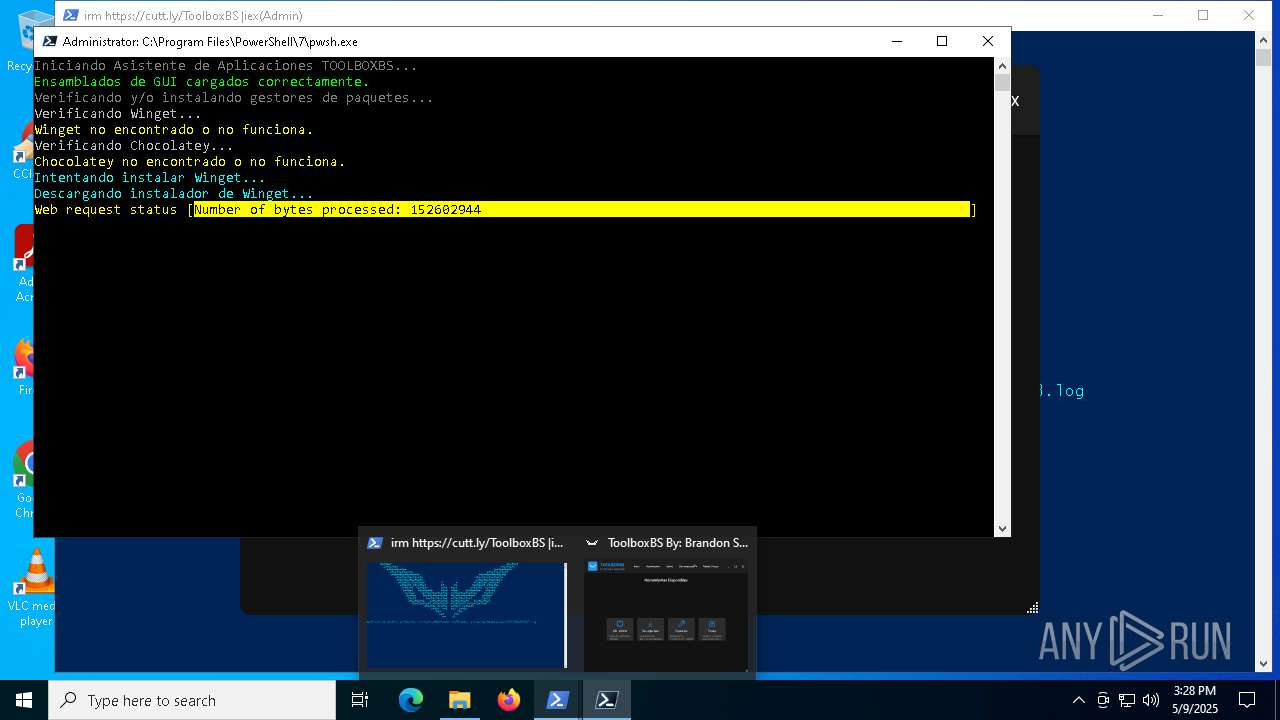The width and height of the screenshot is (1280, 720).
Task: Show hidden system tray icons
Action: [x=1078, y=700]
